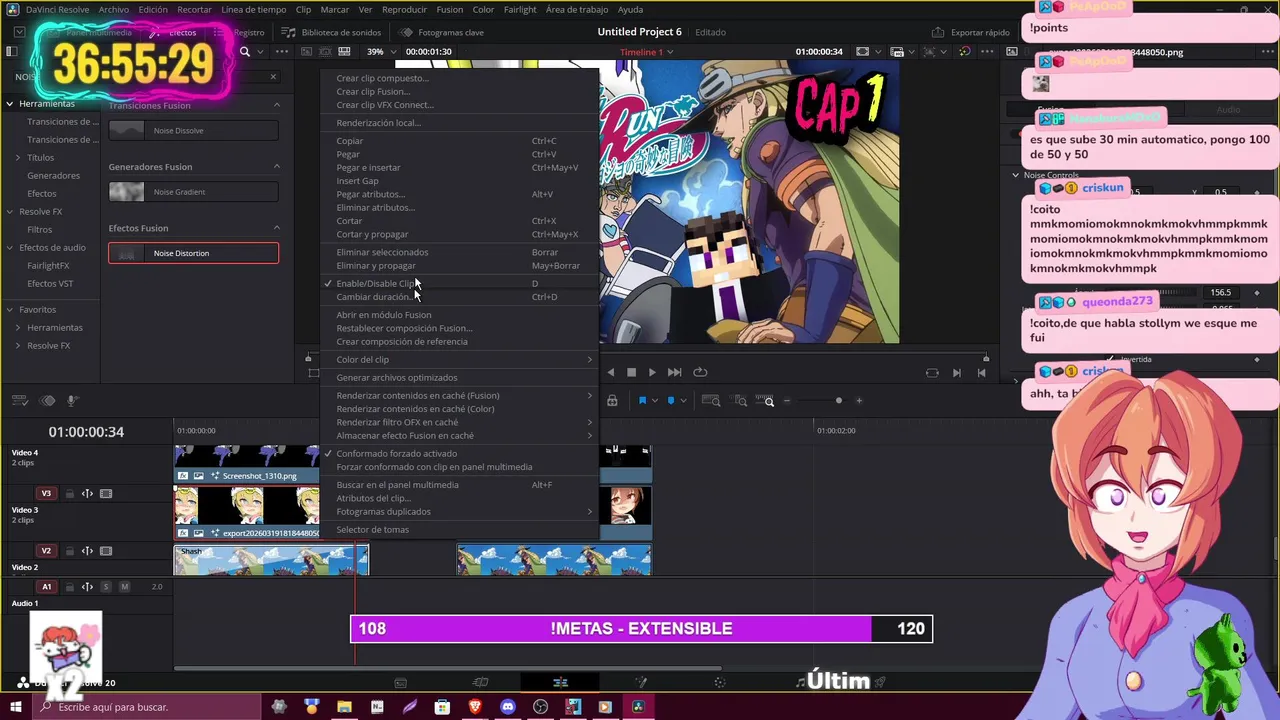Go to the next clip edit point

pyautogui.click(x=956, y=373)
